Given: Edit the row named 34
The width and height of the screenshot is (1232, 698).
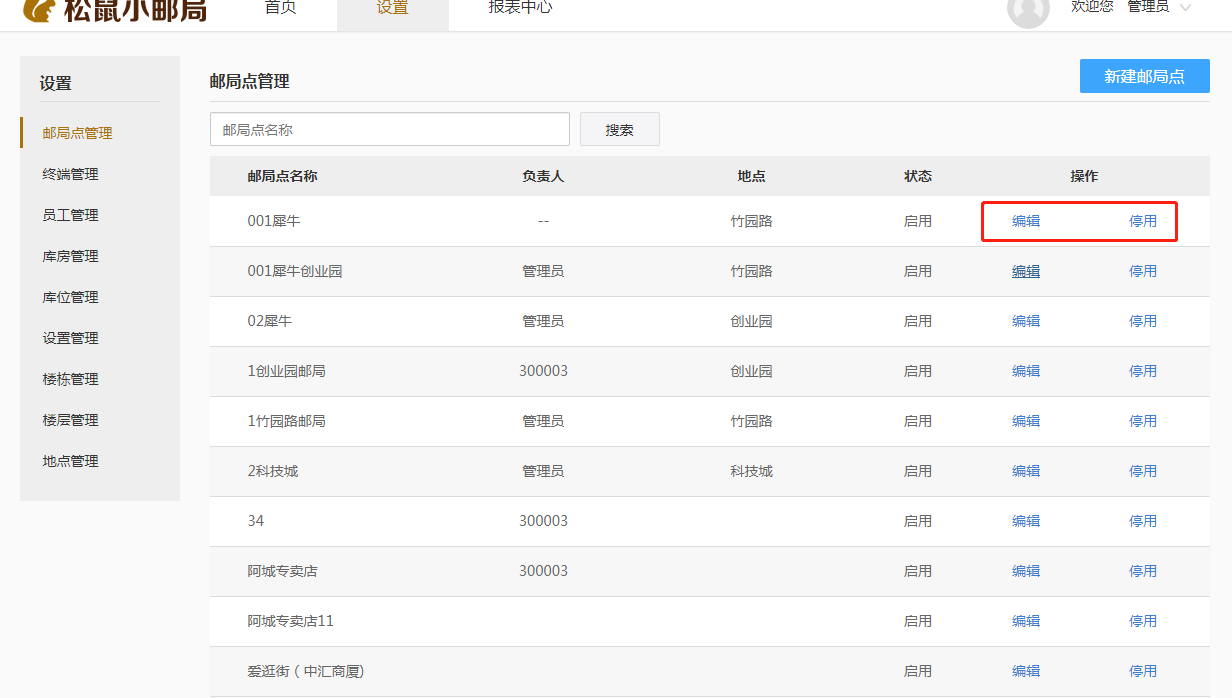Looking at the screenshot, I should 1026,521.
